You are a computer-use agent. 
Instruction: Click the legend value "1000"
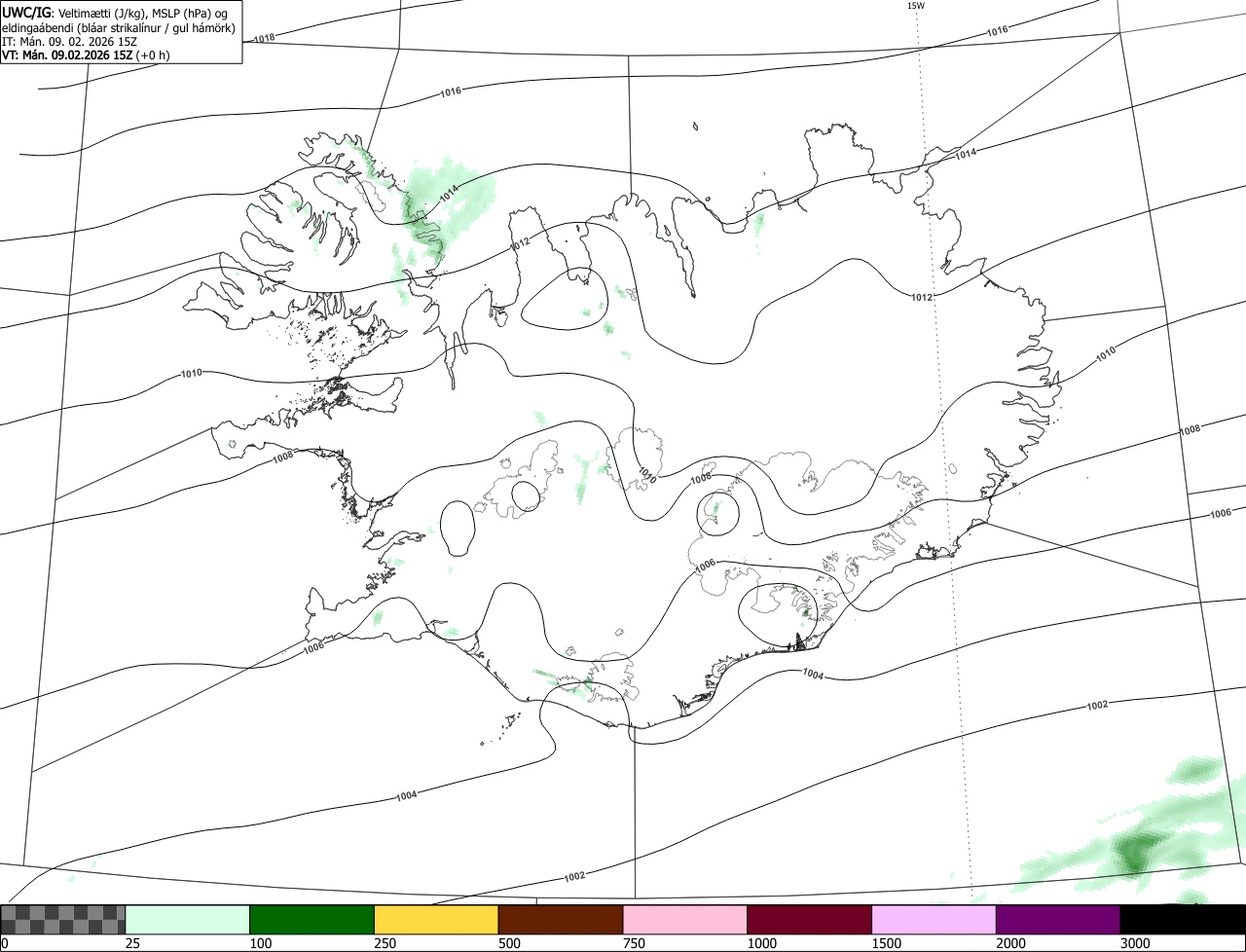click(x=762, y=943)
